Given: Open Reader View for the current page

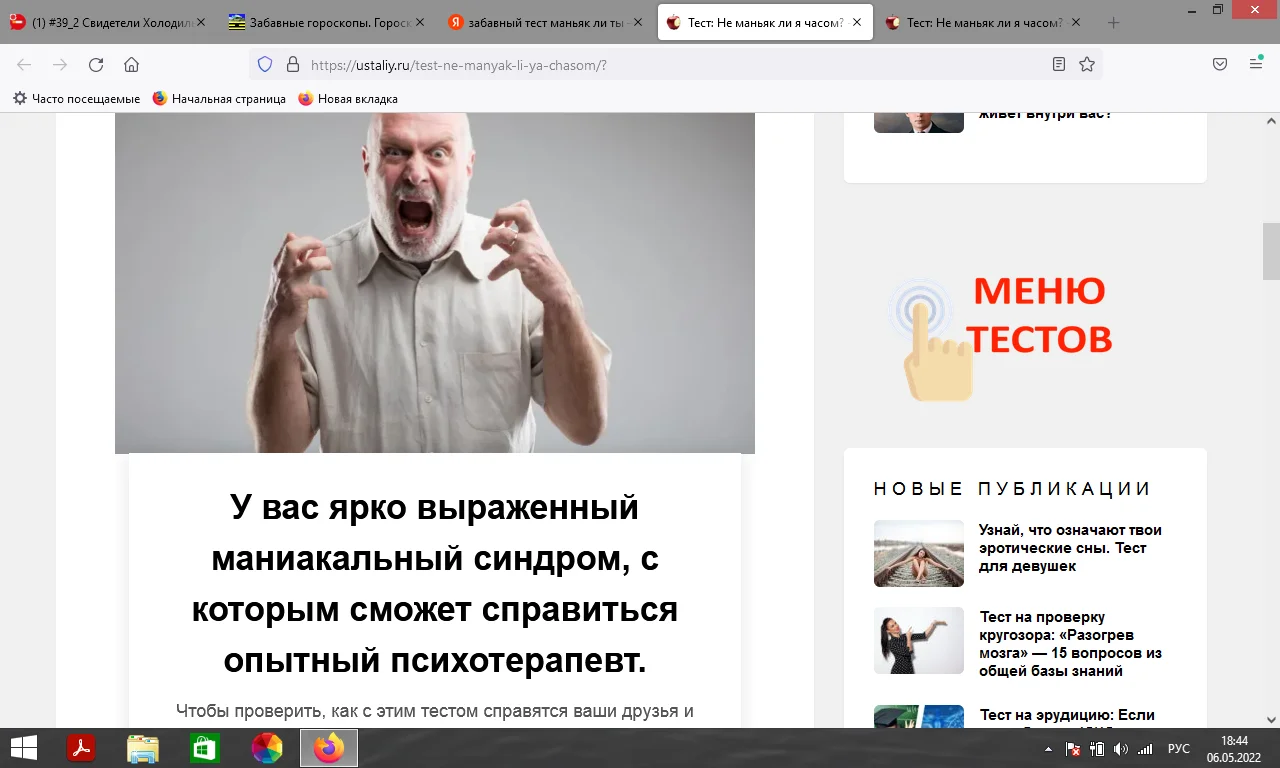Looking at the screenshot, I should [x=1059, y=63].
